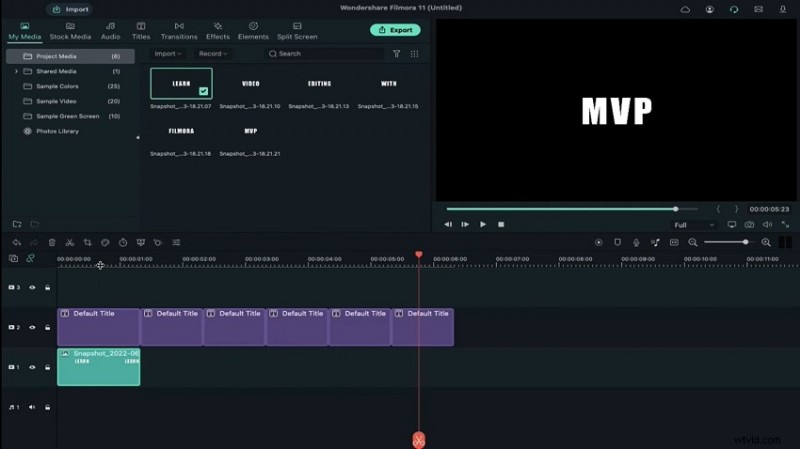Click the previous frame button

pos(448,224)
